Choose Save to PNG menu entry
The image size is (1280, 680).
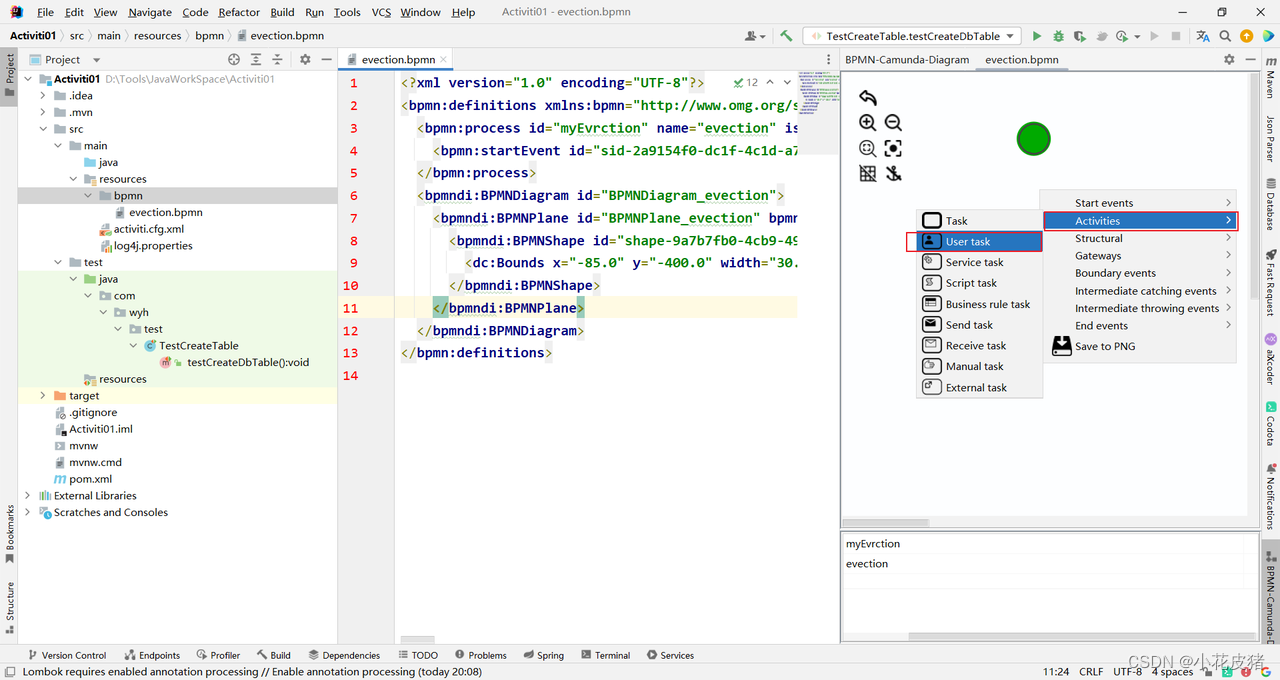[1104, 346]
